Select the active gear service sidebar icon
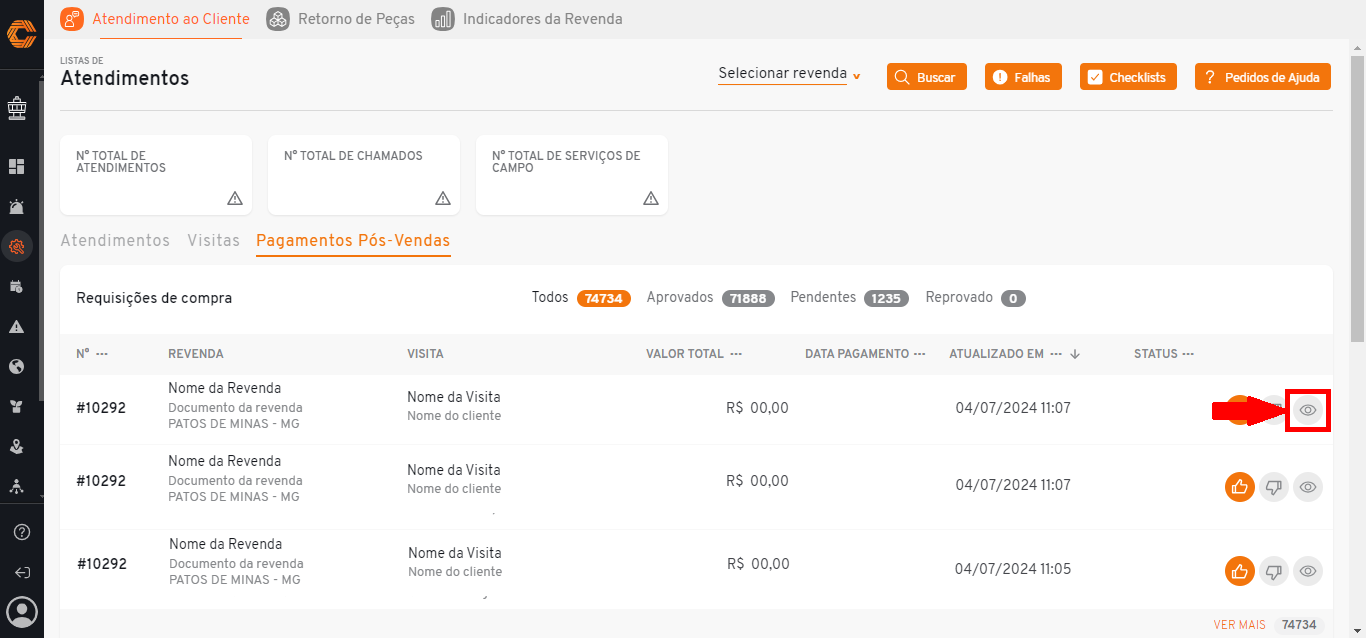 (x=16, y=246)
